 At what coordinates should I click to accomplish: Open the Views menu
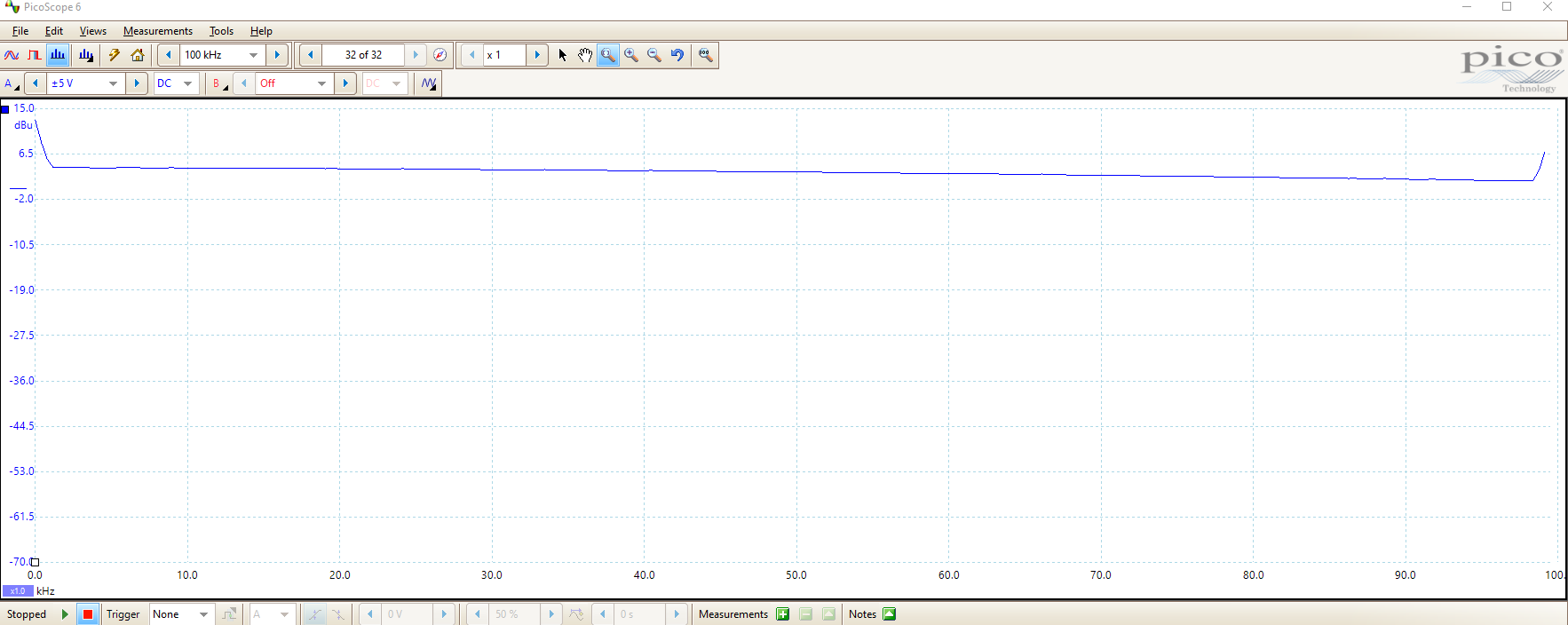point(93,31)
